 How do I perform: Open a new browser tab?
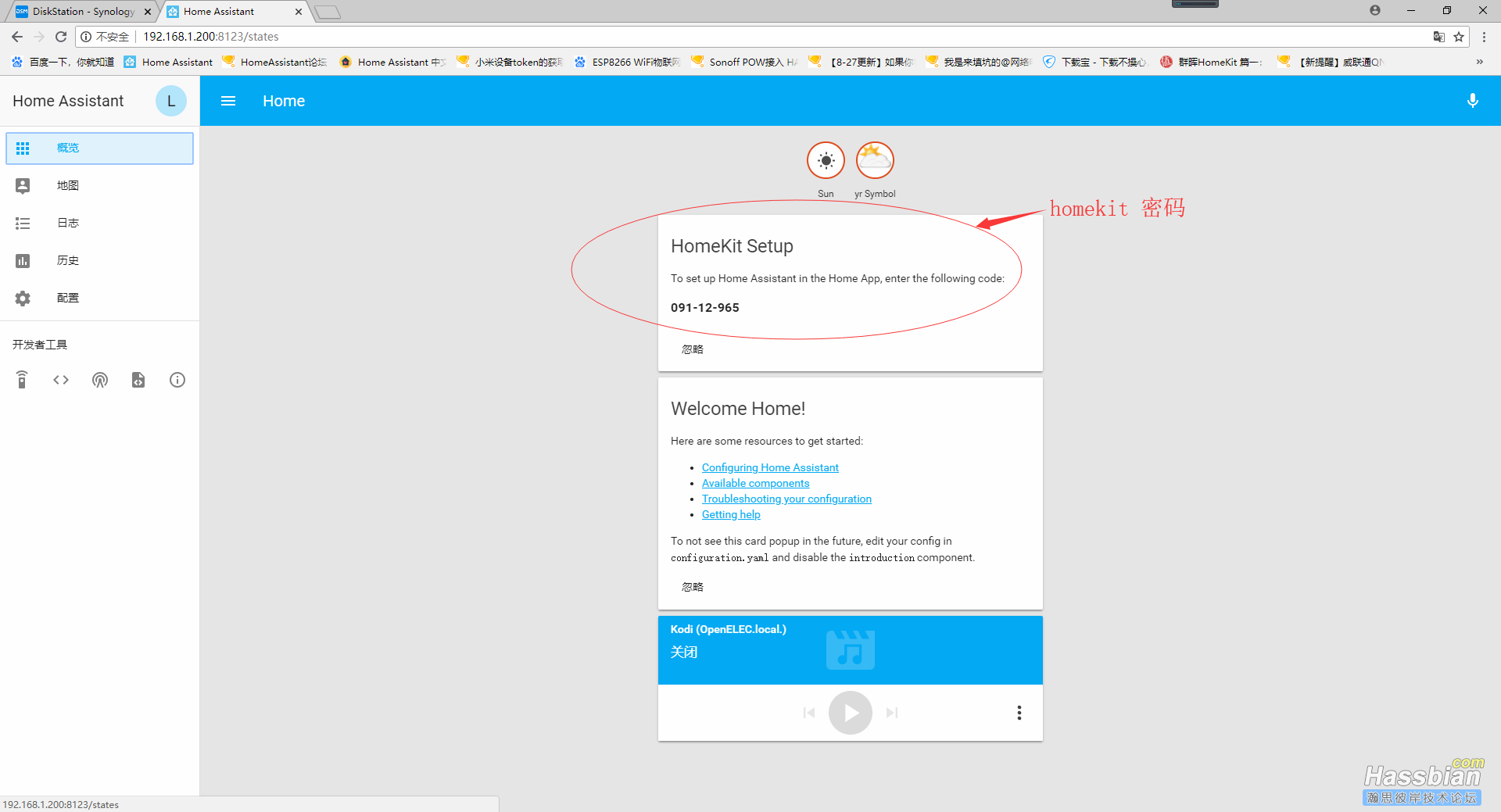[x=328, y=12]
